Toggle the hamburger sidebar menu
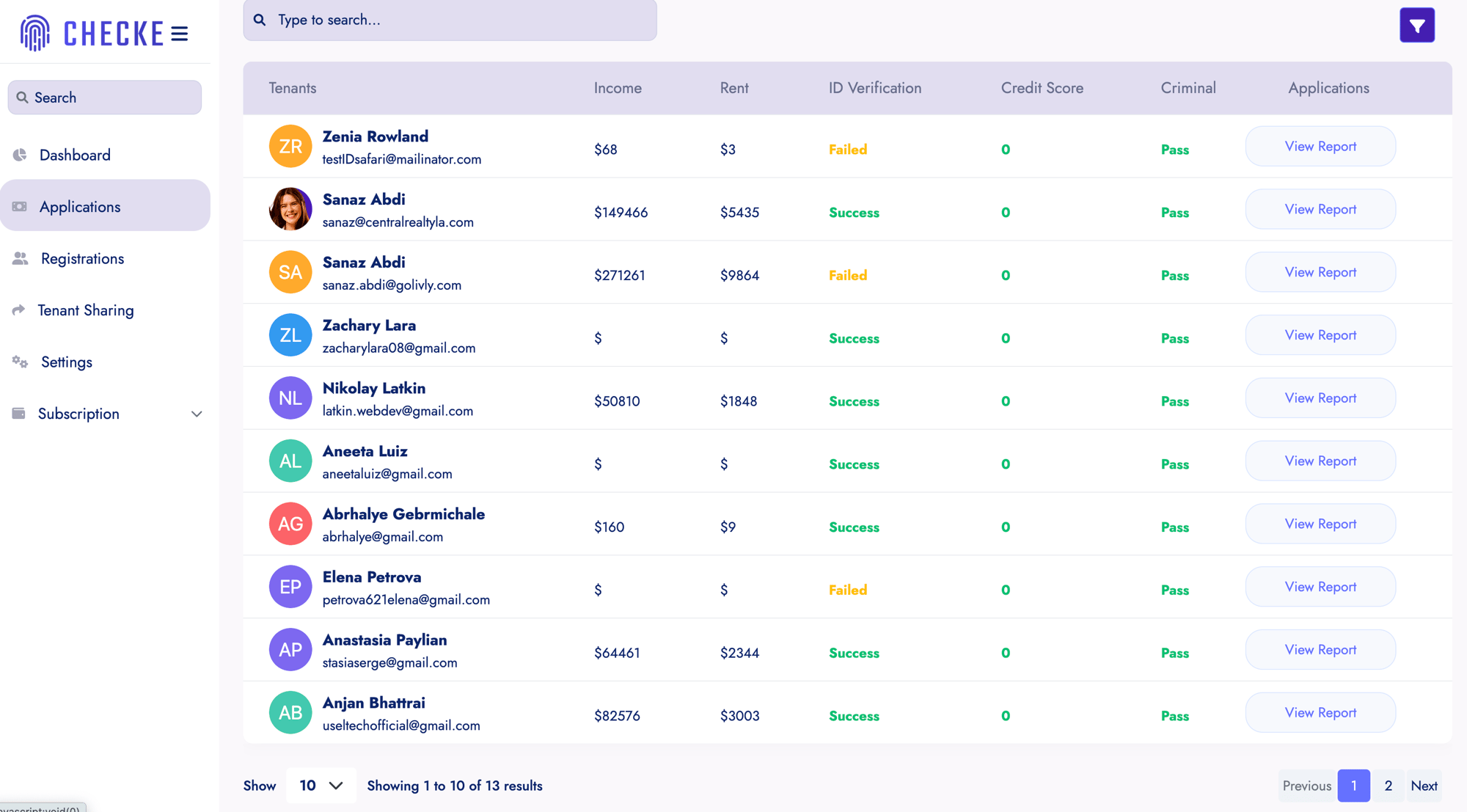Screen dimensions: 1467x812 click(x=180, y=34)
